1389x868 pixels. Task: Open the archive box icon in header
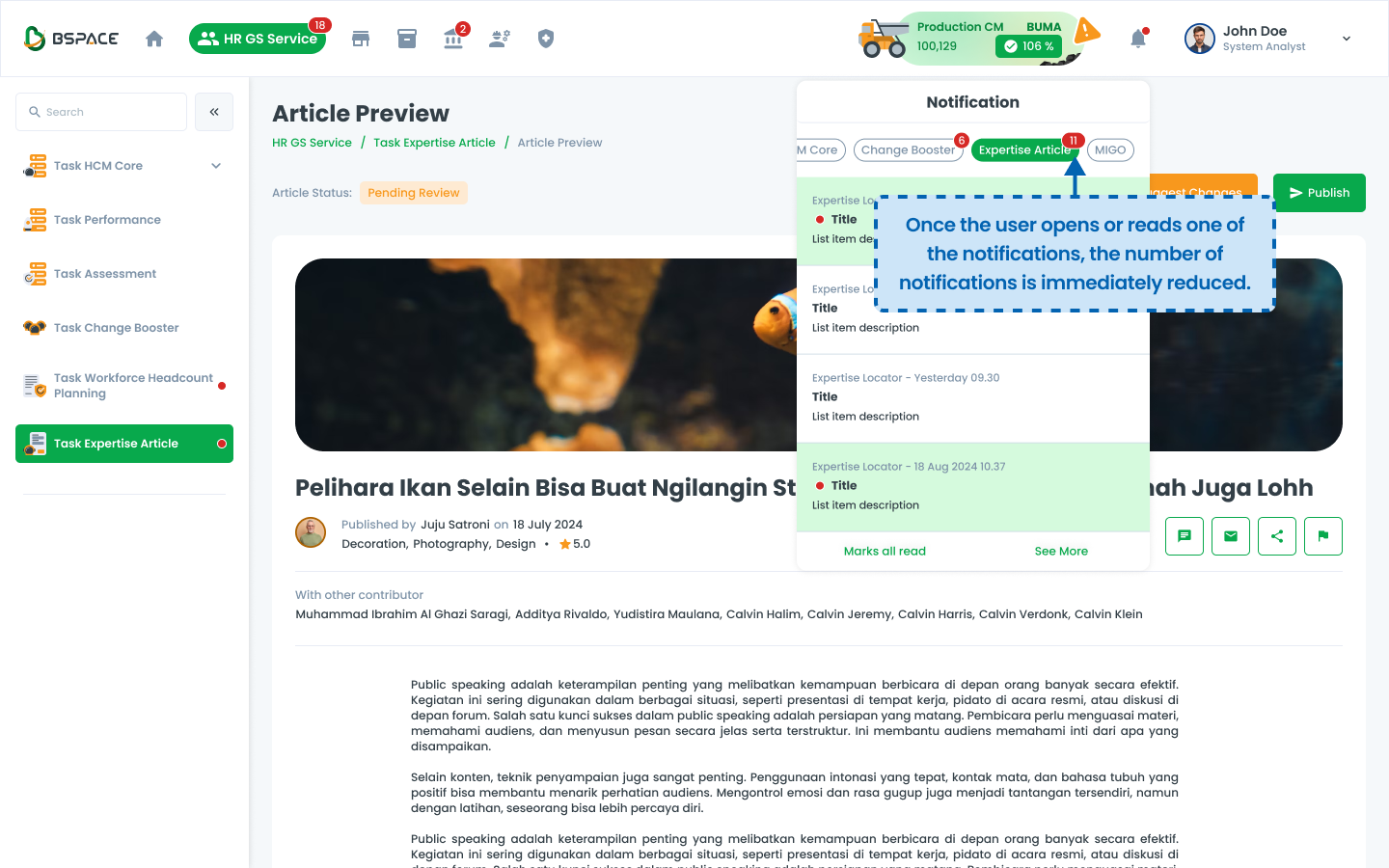click(x=407, y=39)
